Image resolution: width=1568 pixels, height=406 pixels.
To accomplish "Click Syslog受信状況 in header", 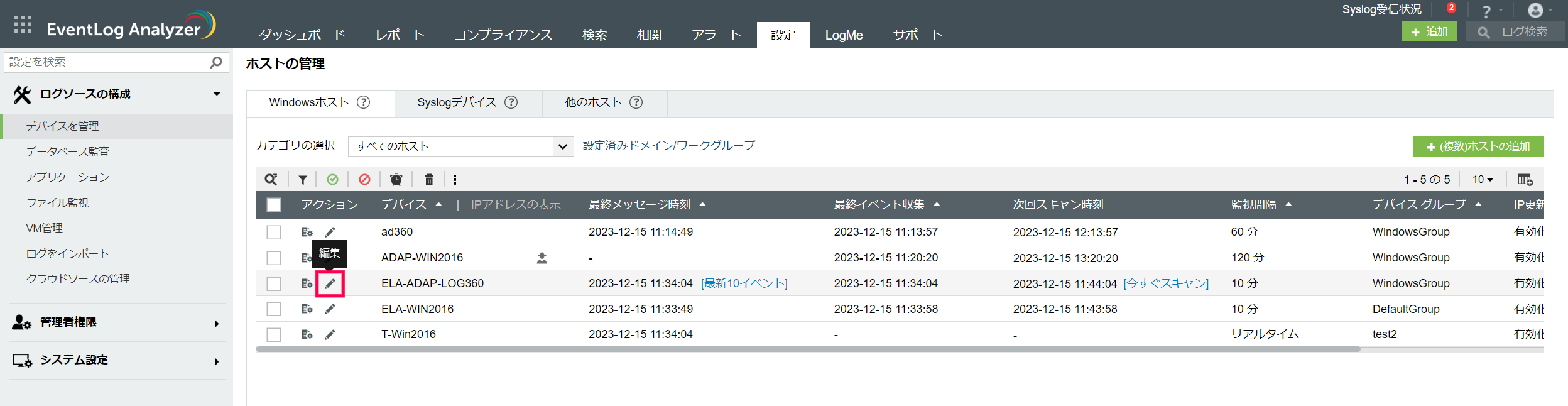I will tap(1381, 9).
